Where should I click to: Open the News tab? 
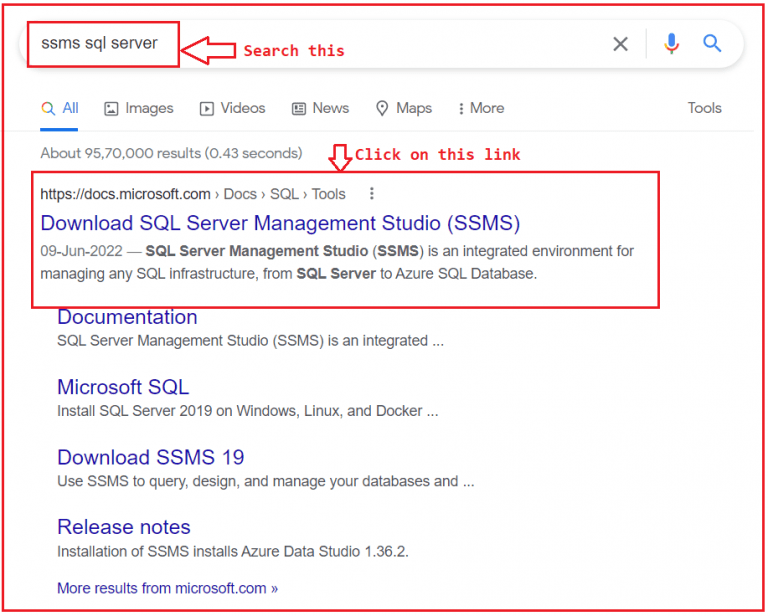coord(320,108)
